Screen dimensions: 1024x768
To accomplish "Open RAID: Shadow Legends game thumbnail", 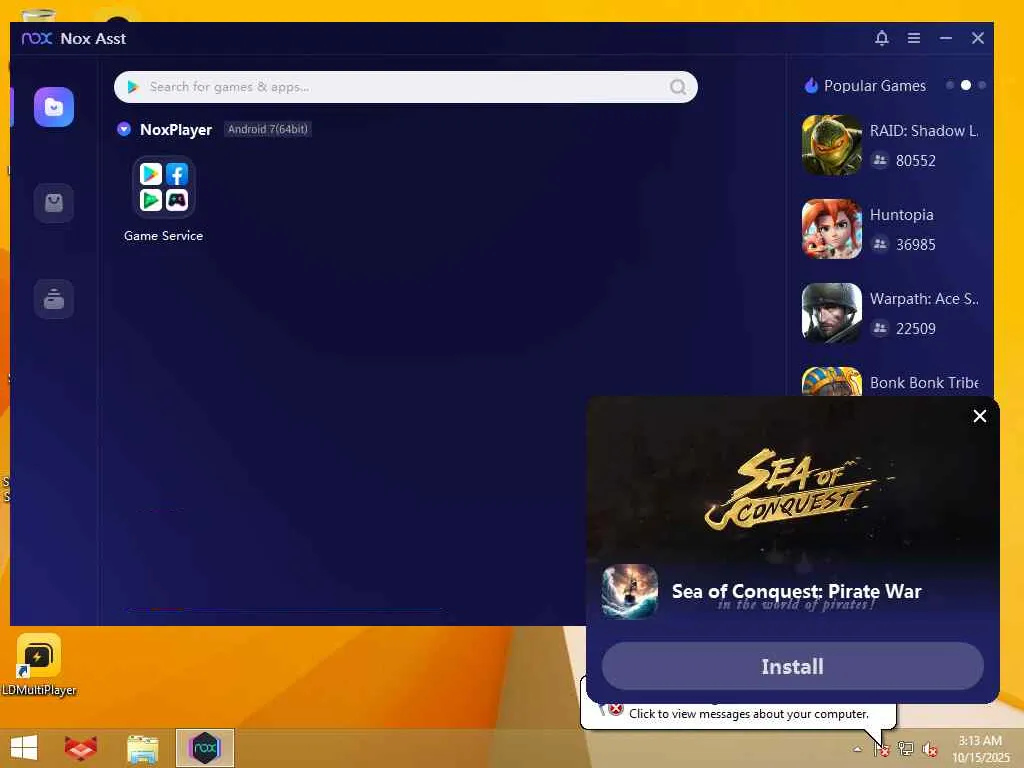I will click(831, 145).
